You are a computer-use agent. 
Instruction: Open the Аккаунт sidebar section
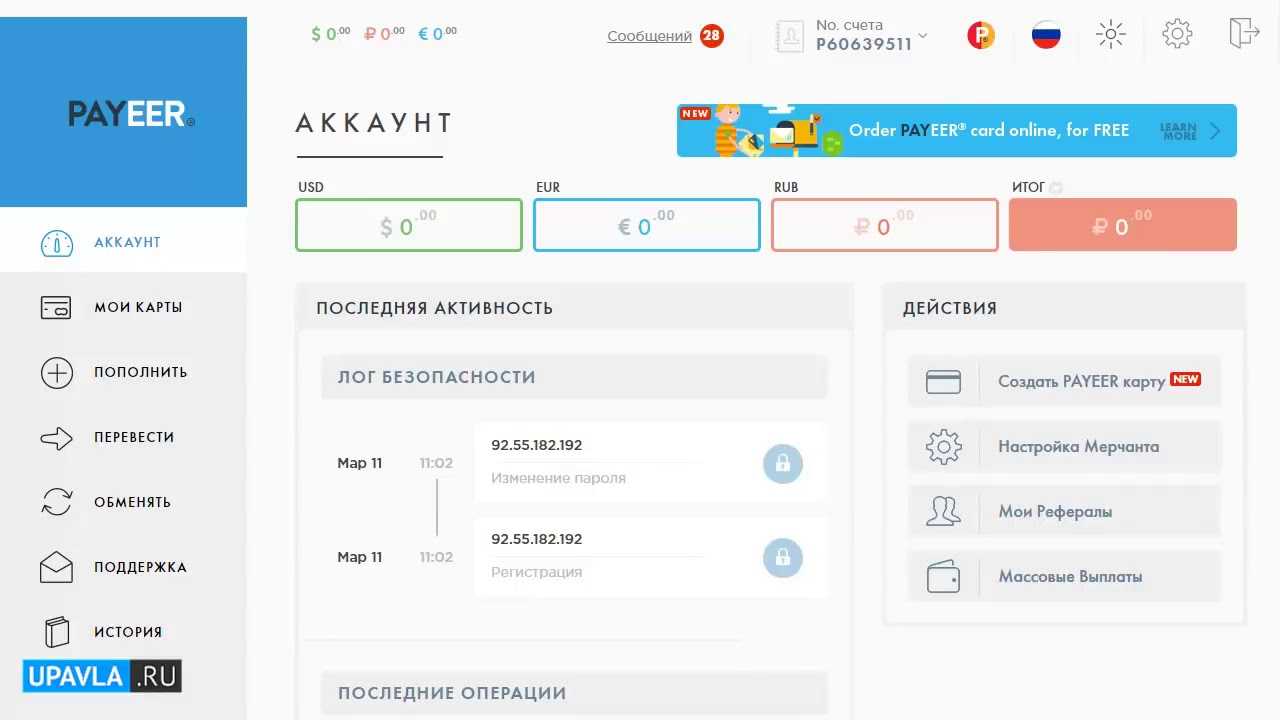[123, 242]
